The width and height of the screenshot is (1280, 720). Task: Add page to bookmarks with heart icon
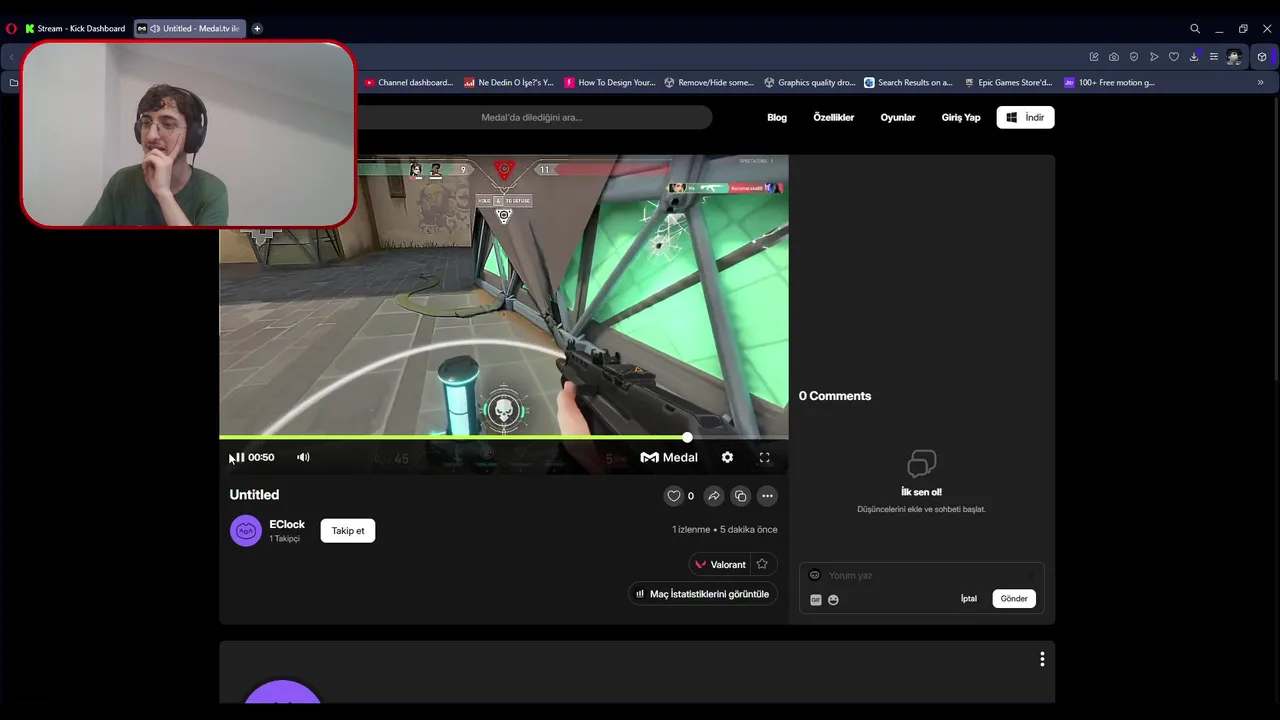click(1174, 57)
